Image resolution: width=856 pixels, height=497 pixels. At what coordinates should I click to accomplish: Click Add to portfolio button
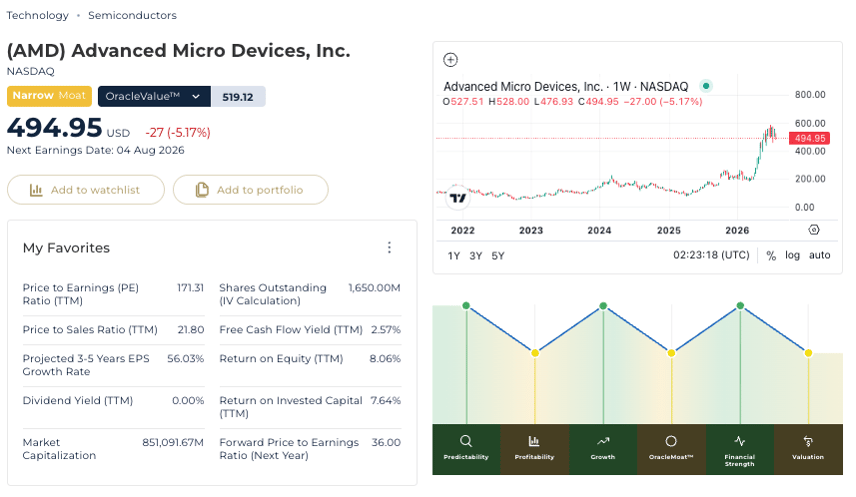(251, 190)
